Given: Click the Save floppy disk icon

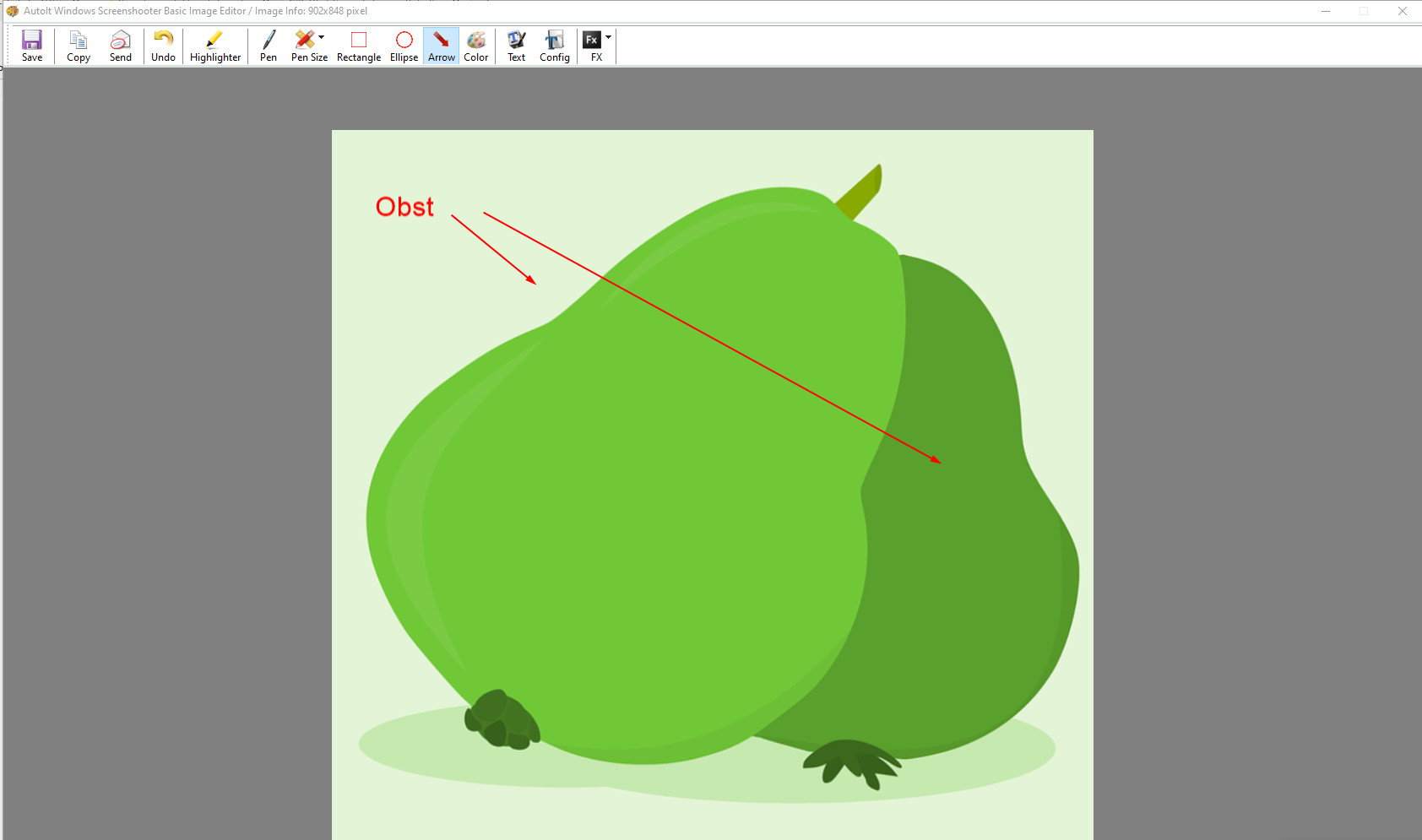Looking at the screenshot, I should [32, 41].
